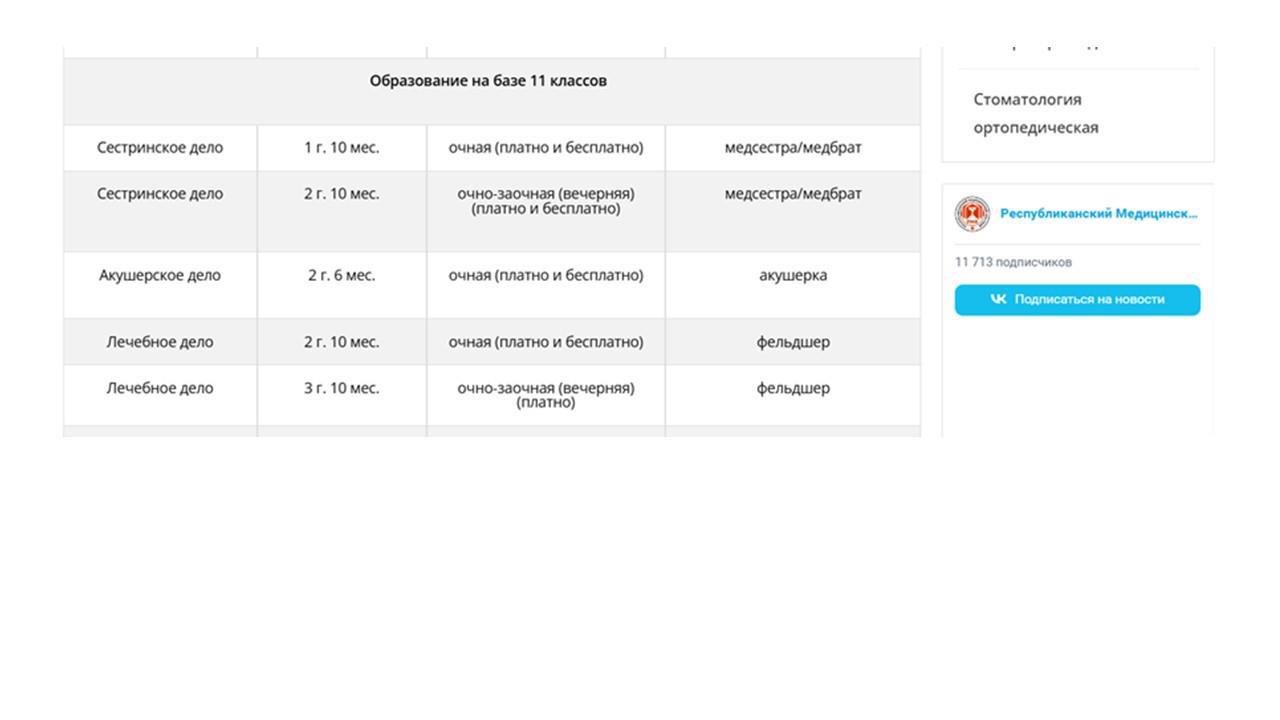Click Лечебное дело in the 3 г. 10 мес. row

[160, 388]
